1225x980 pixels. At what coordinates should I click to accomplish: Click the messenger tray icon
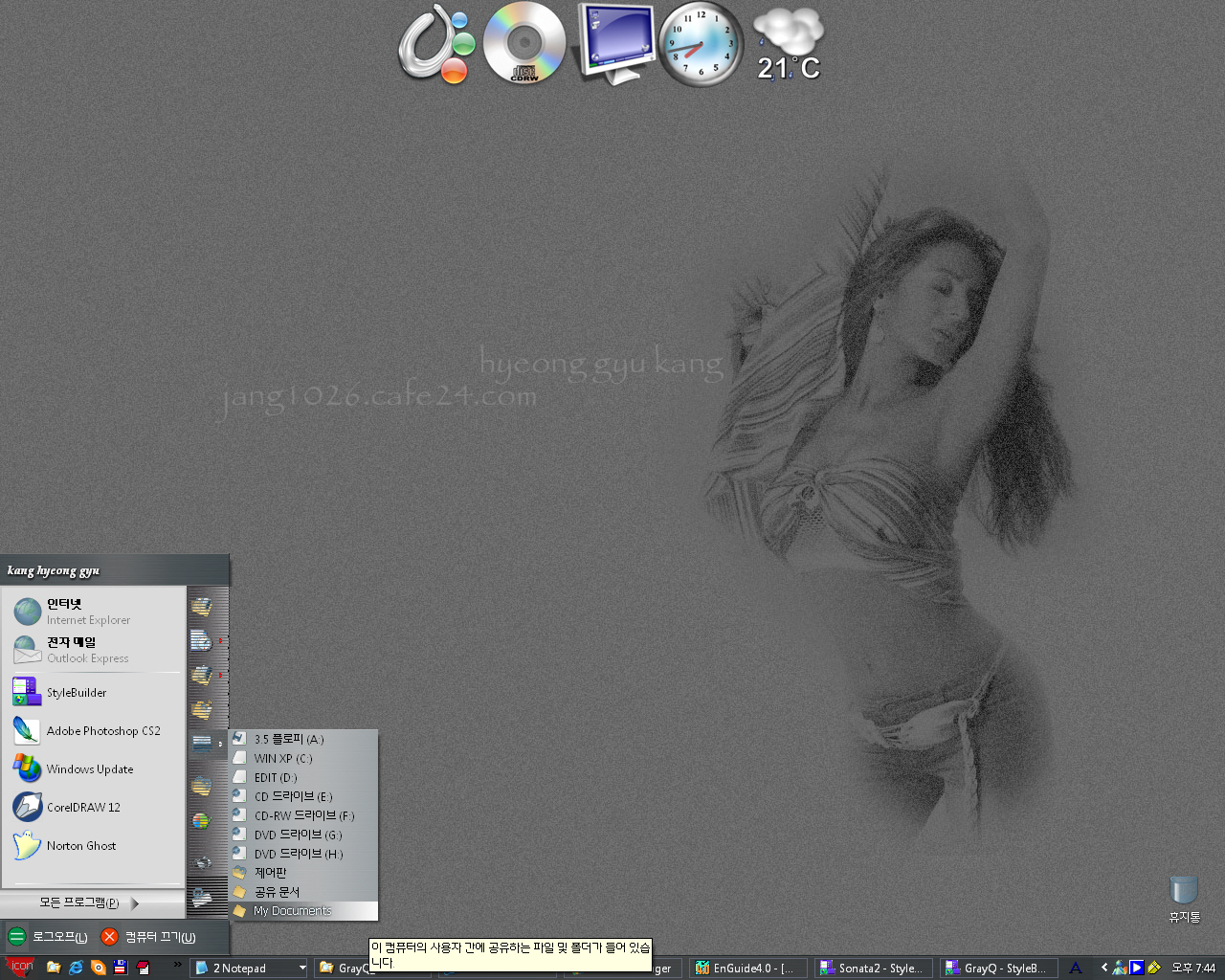(1120, 968)
